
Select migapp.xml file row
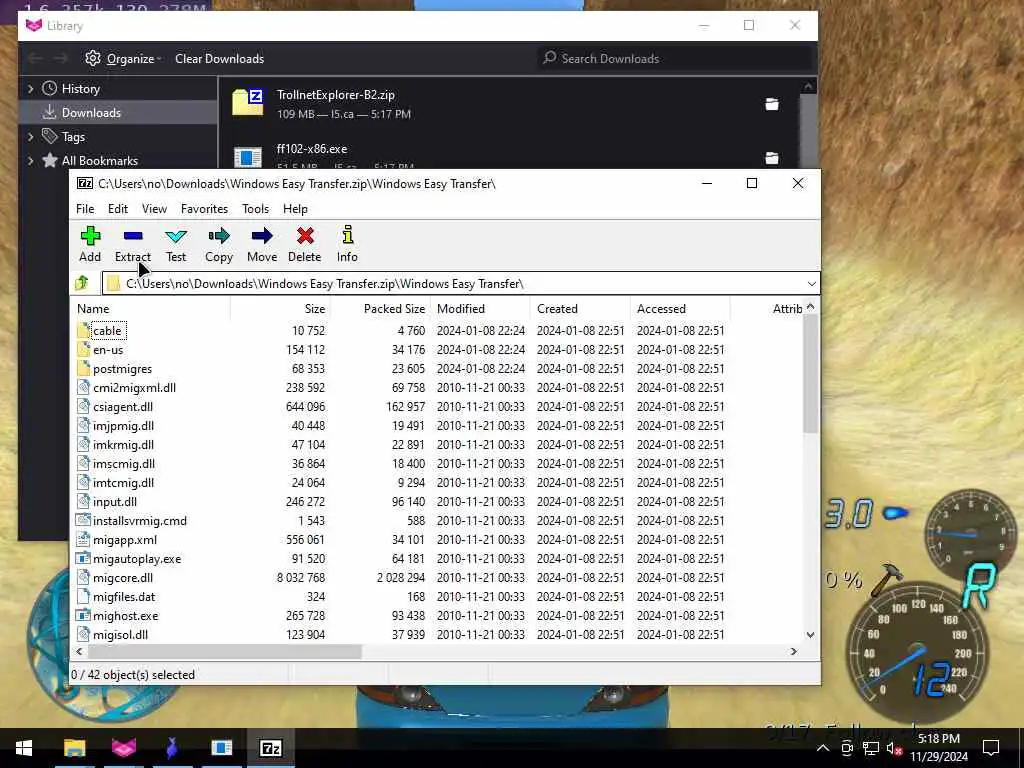click(438, 539)
